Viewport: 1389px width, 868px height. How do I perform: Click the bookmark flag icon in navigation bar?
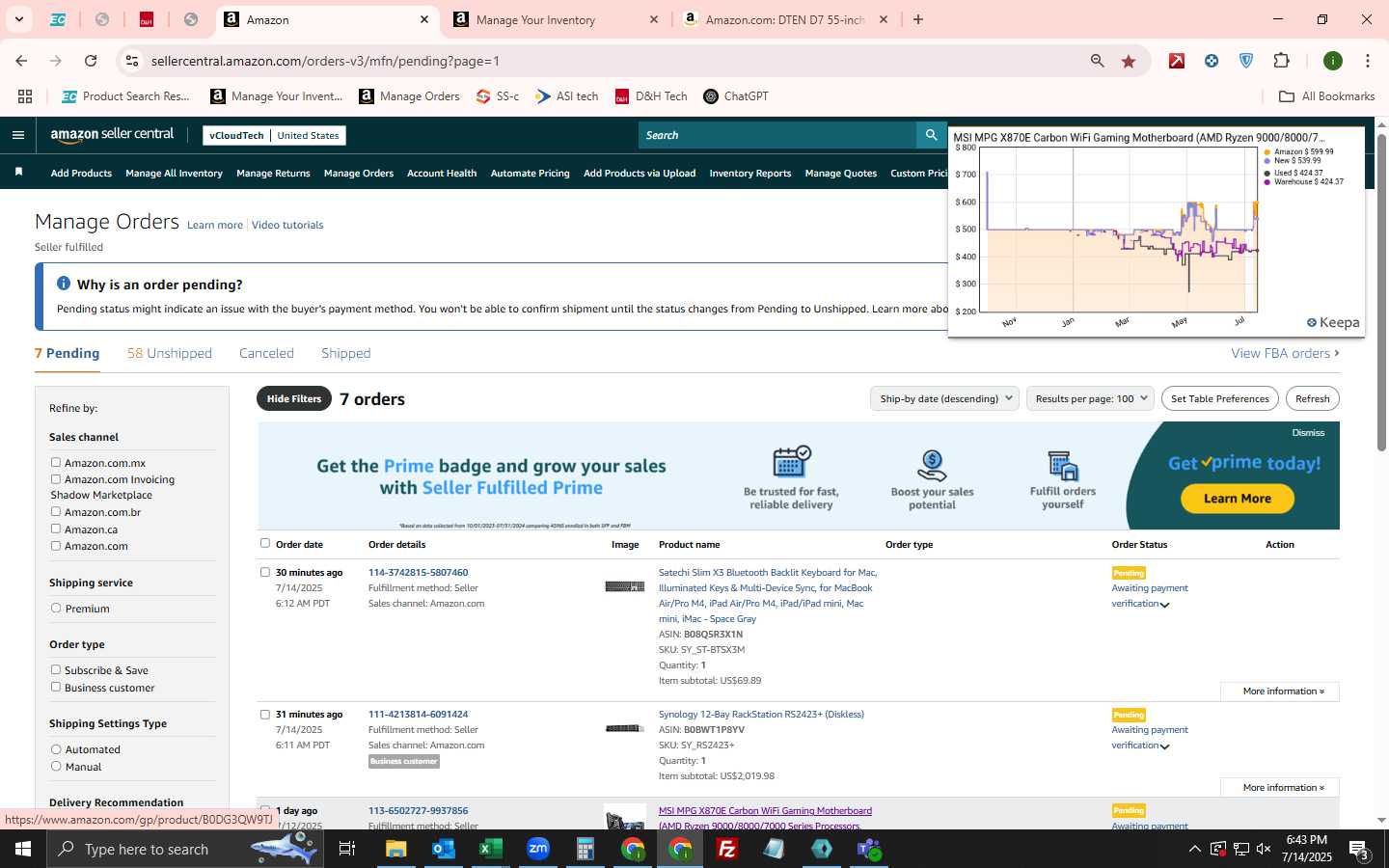18,172
